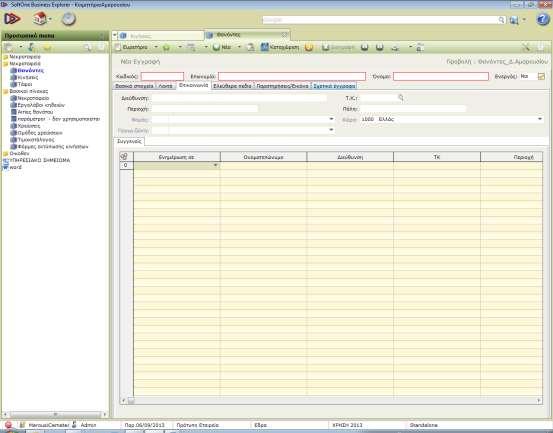
Task: Click the house home icon in top toolbar
Action: (x=40, y=18)
